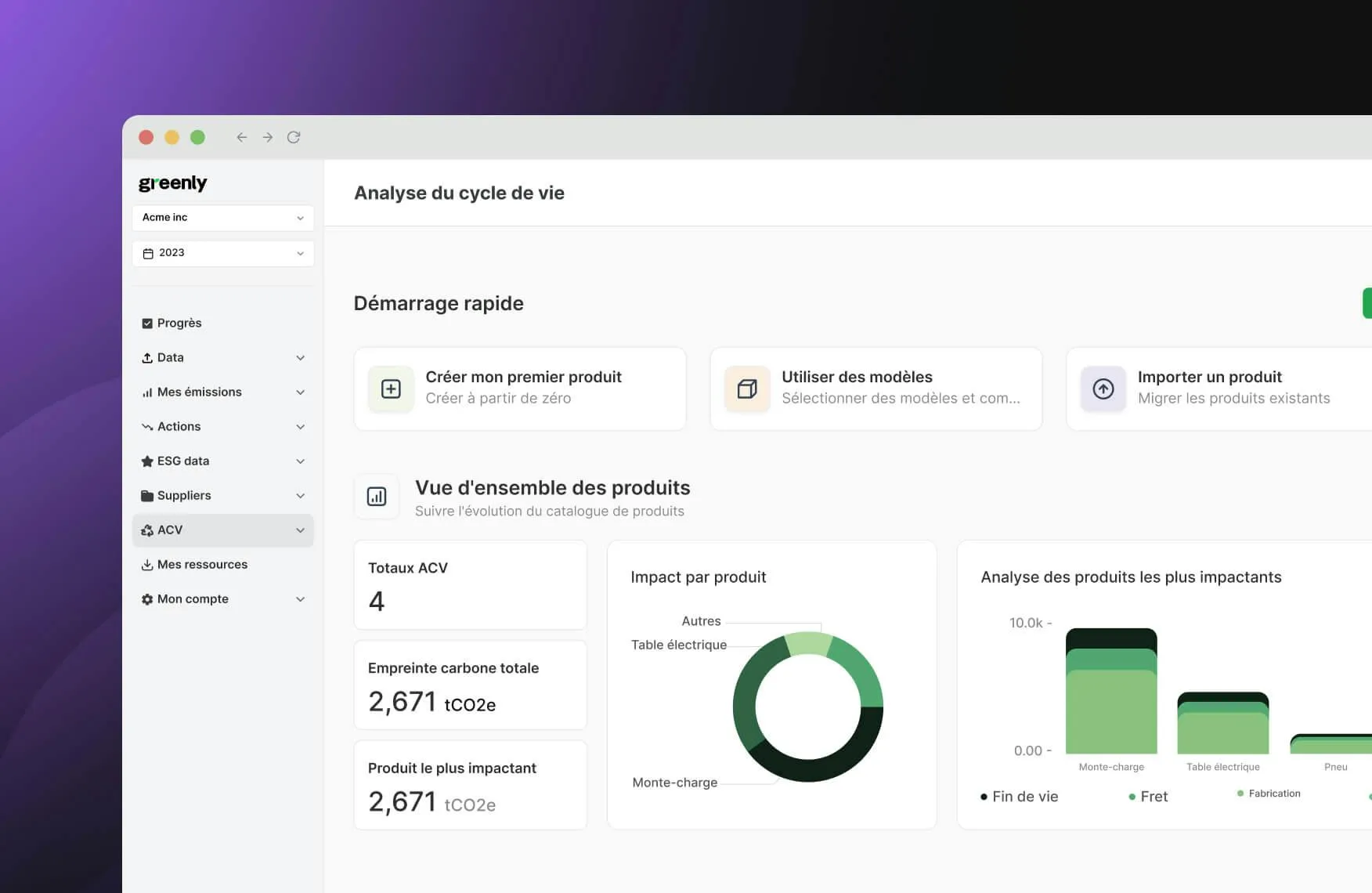This screenshot has height=893, width=1372.
Task: Expand the Mes émissions chevron
Action: click(x=300, y=392)
